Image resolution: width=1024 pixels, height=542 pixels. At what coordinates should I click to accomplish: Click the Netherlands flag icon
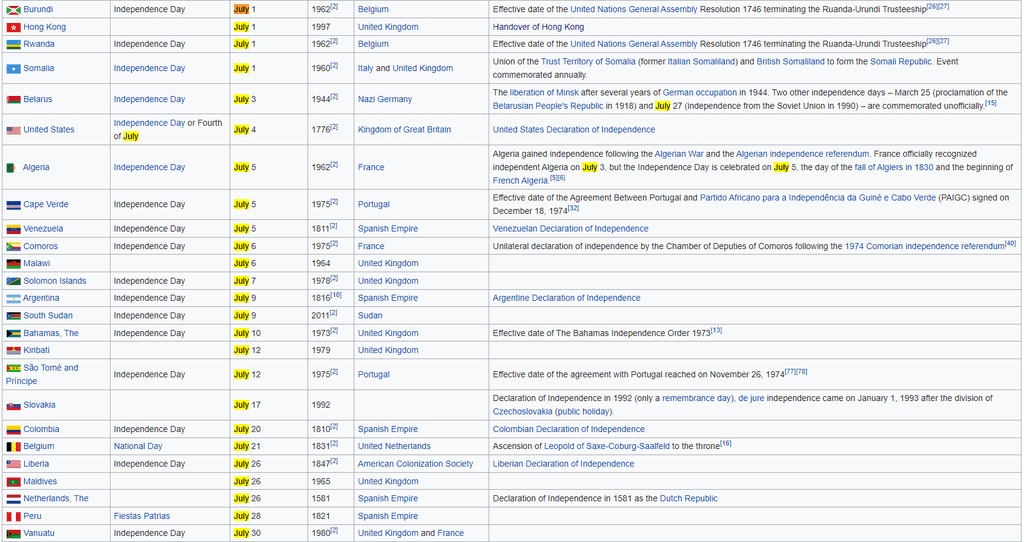pyautogui.click(x=13, y=499)
